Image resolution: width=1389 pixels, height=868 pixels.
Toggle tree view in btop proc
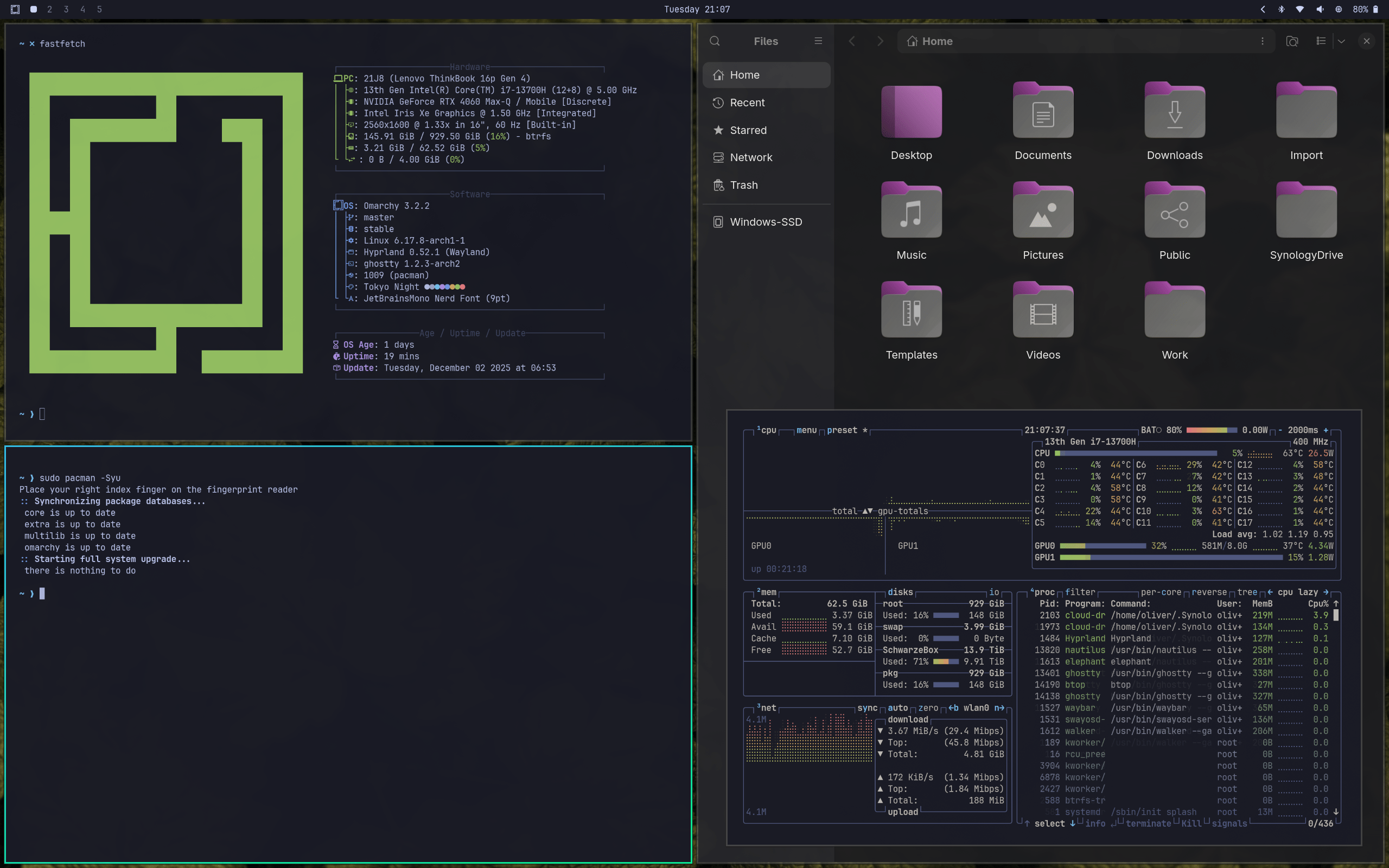click(1247, 592)
